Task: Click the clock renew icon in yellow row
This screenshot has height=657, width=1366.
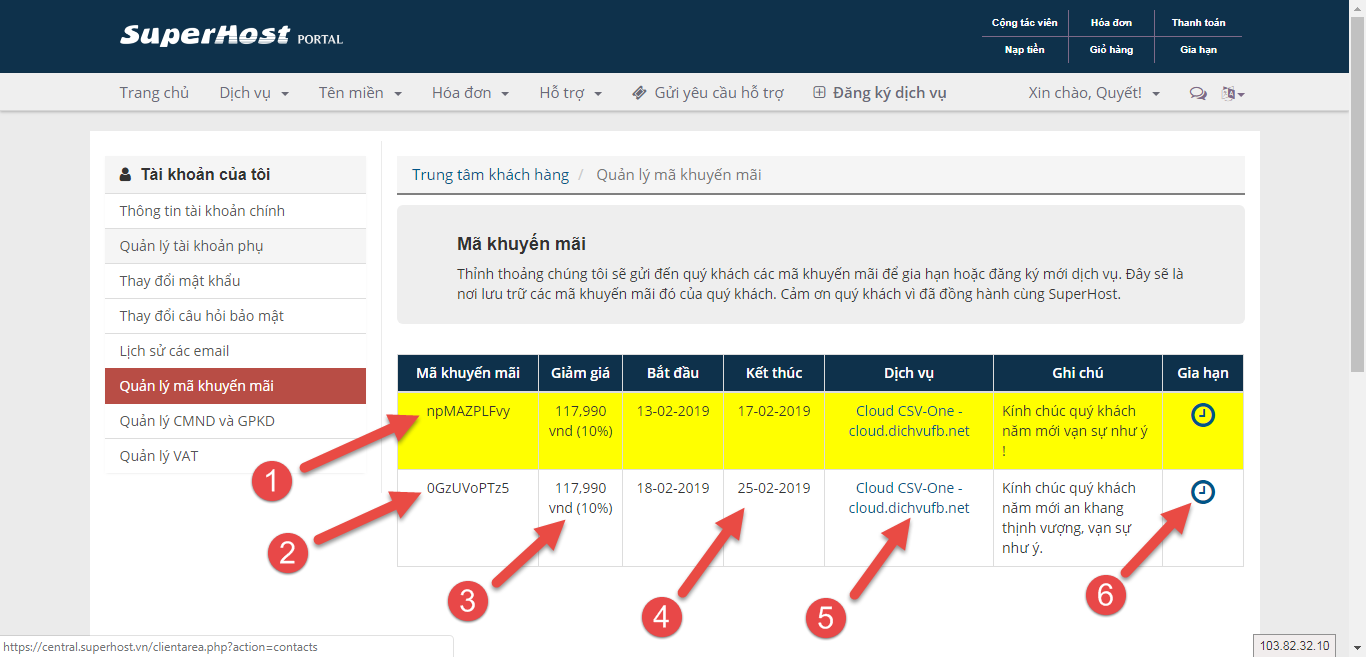Action: [1203, 415]
